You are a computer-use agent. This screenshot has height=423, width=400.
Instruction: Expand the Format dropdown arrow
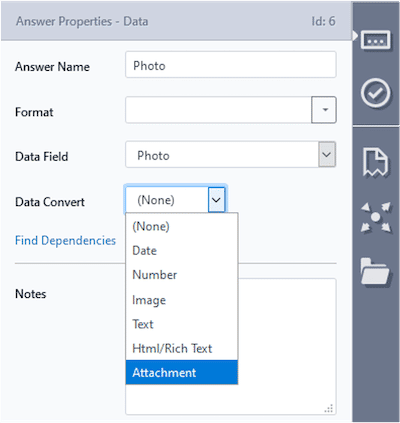(x=324, y=110)
